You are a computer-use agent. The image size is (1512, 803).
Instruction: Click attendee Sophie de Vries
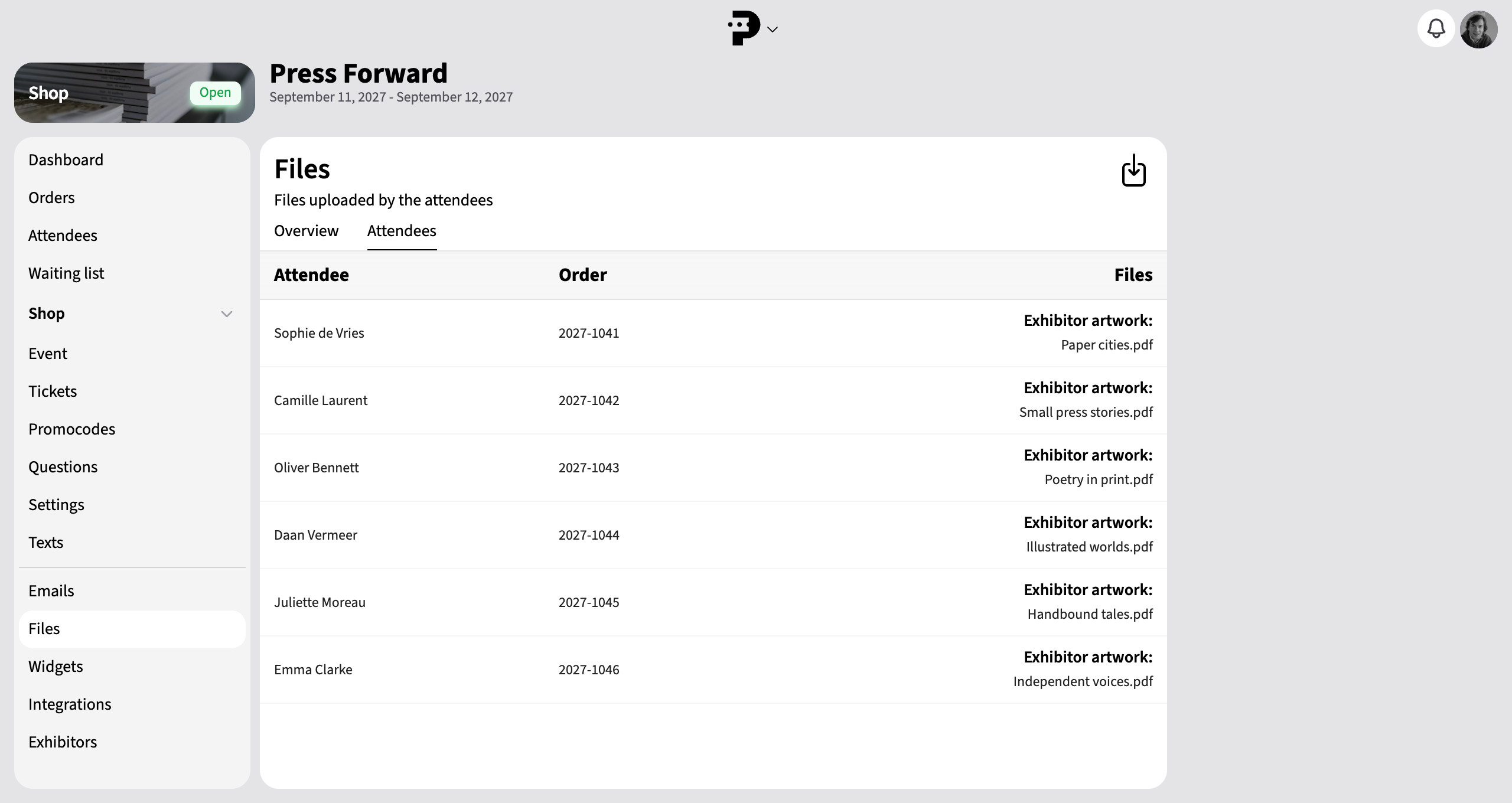point(319,333)
